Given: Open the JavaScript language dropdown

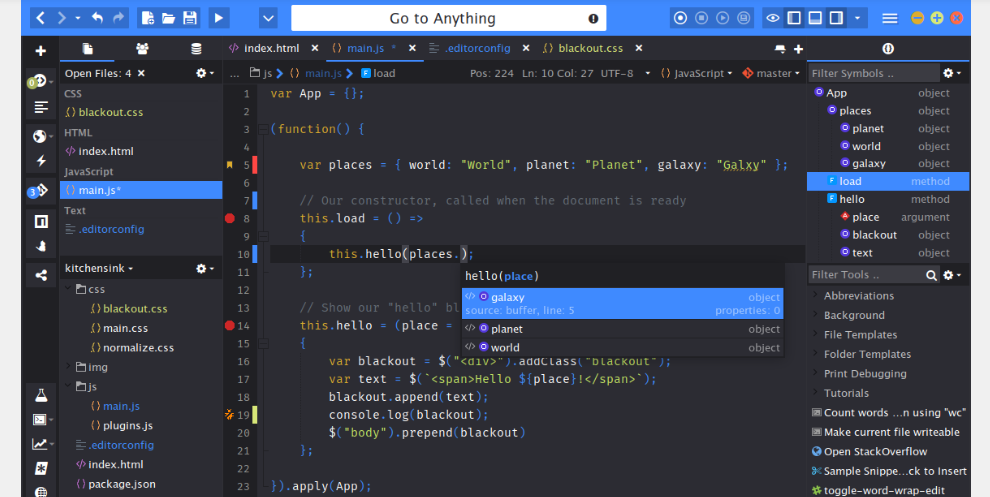Looking at the screenshot, I should [696, 73].
